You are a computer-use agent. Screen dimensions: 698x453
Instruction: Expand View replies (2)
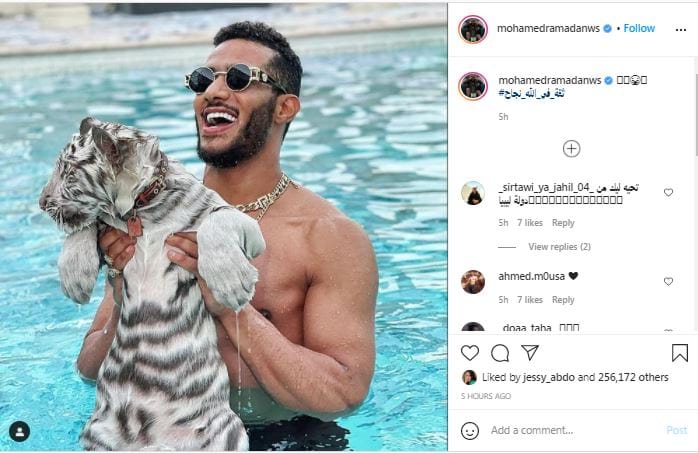click(559, 246)
